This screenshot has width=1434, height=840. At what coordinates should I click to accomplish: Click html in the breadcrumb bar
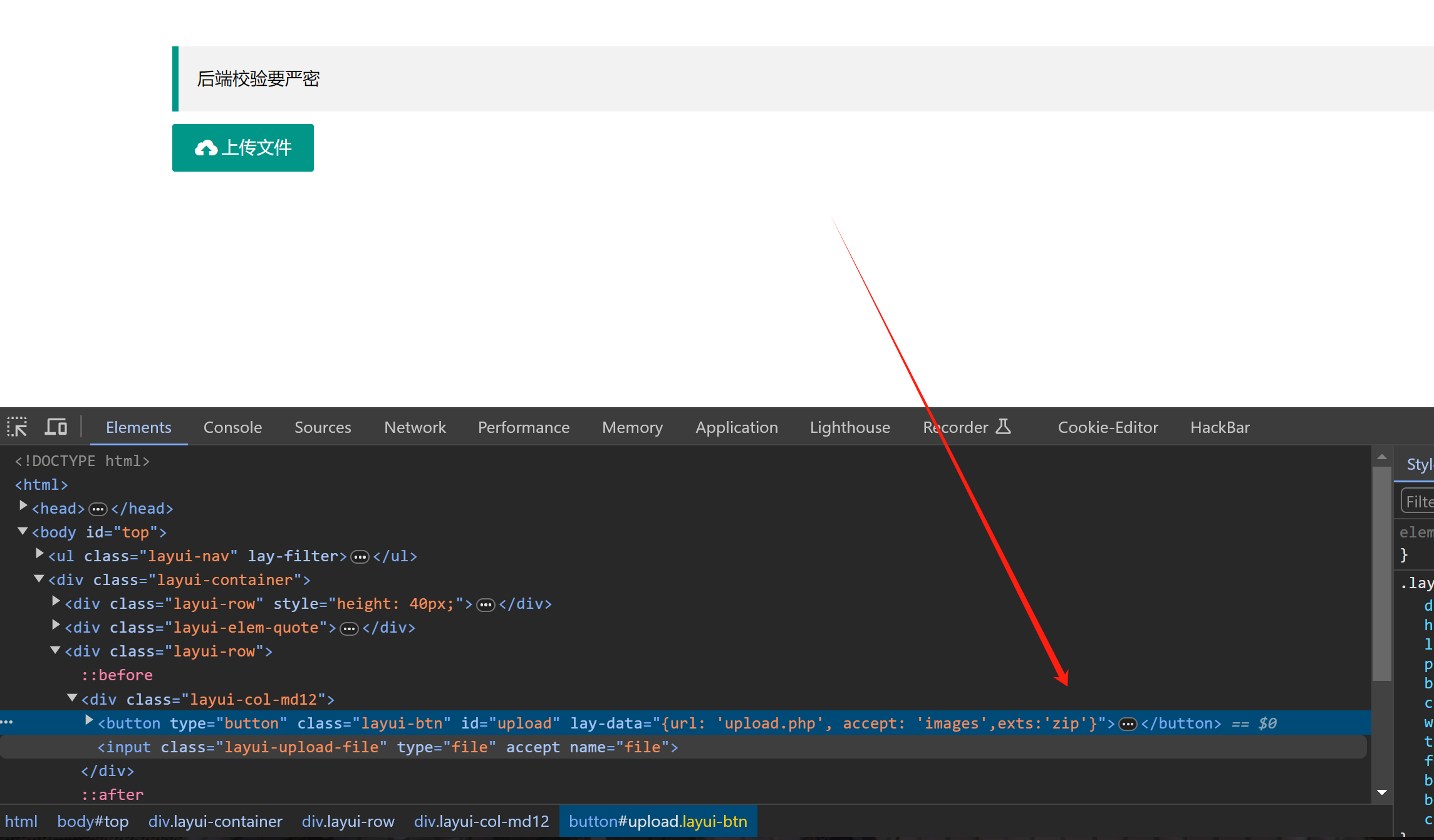point(21,821)
